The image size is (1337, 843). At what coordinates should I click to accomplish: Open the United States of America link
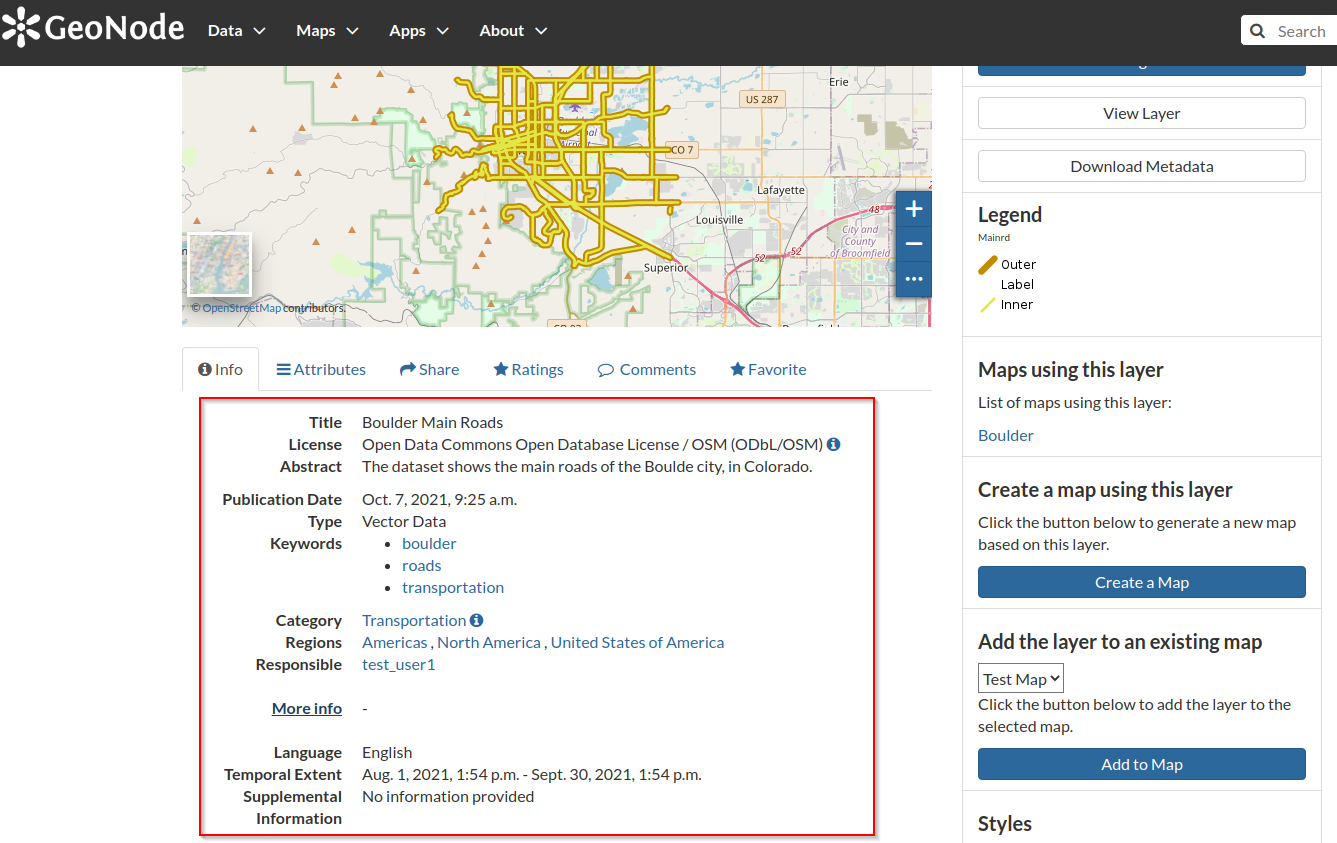pyautogui.click(x=637, y=642)
